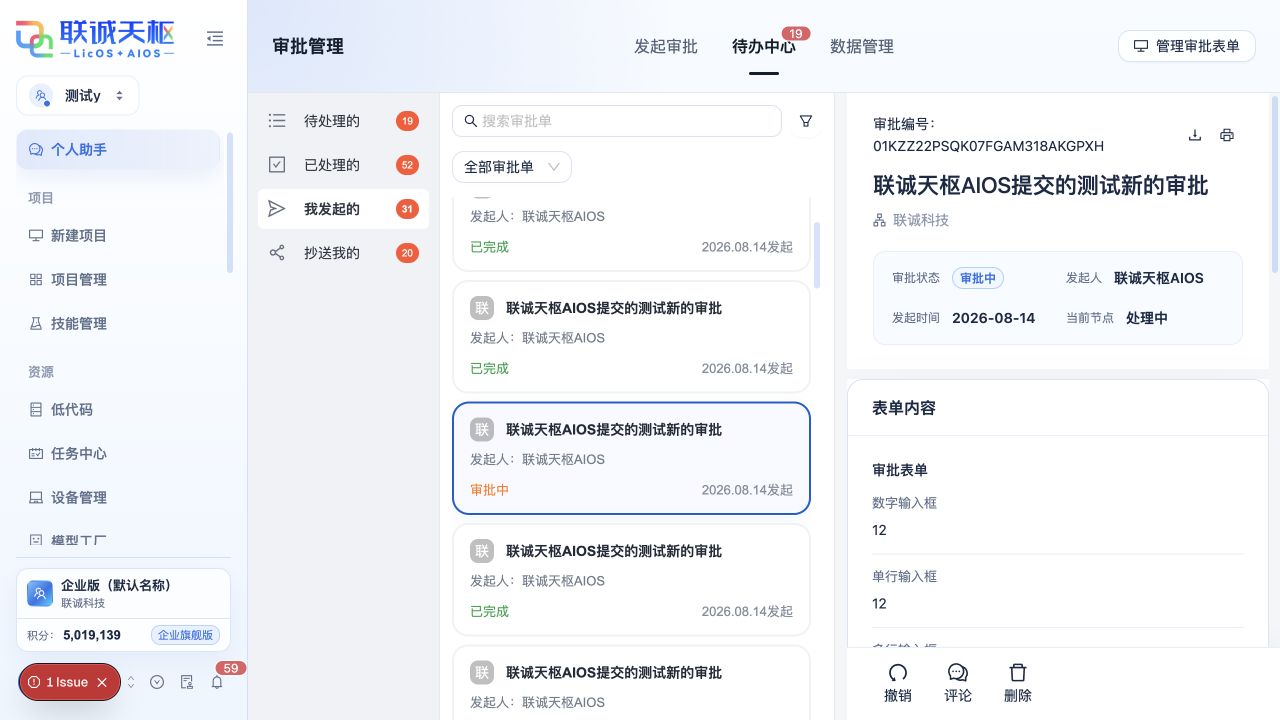Open 任务中心 section
1280x720 pixels.
pos(118,454)
